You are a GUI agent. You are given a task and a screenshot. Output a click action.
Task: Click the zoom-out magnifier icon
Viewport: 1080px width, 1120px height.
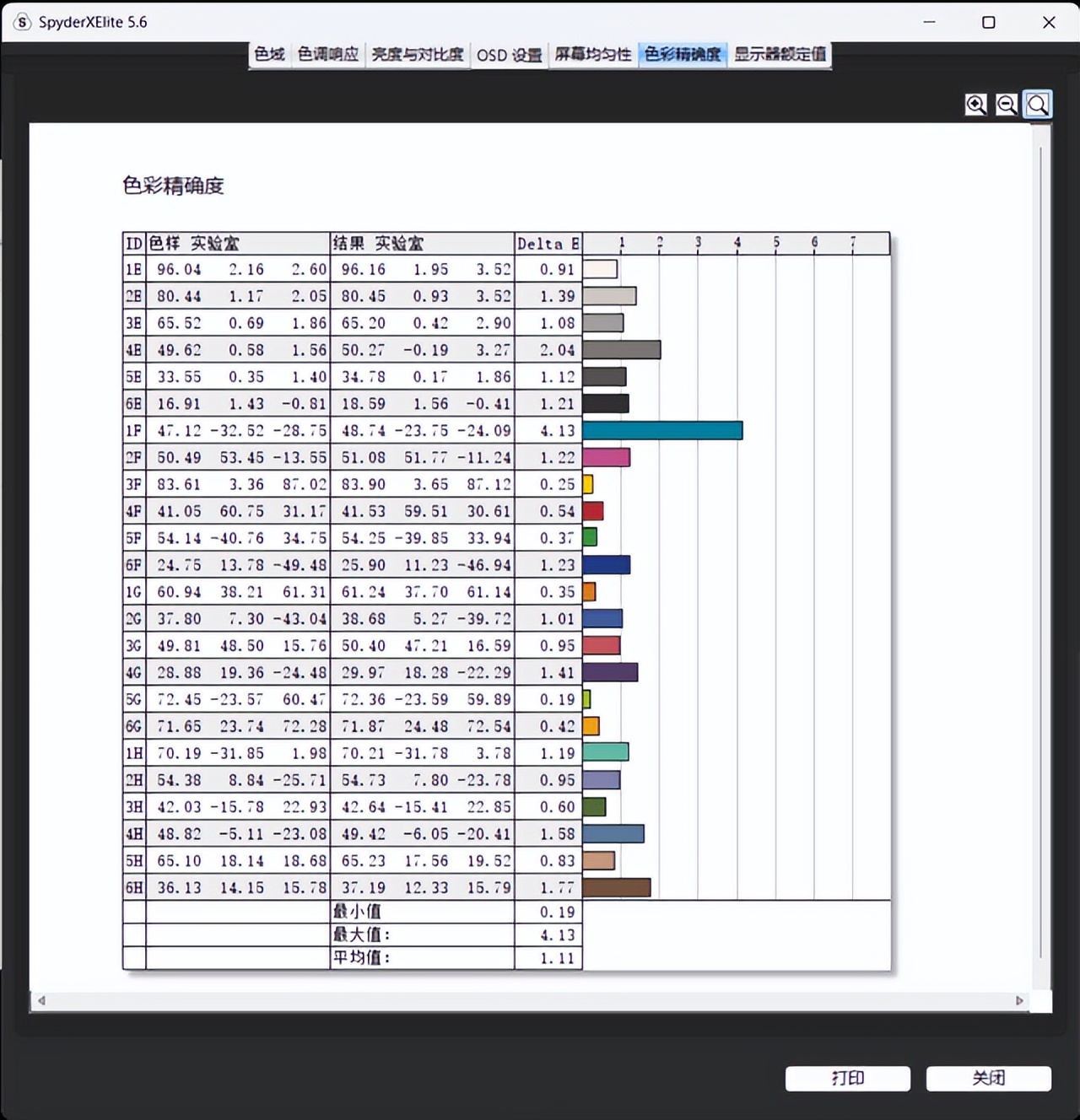[1007, 104]
